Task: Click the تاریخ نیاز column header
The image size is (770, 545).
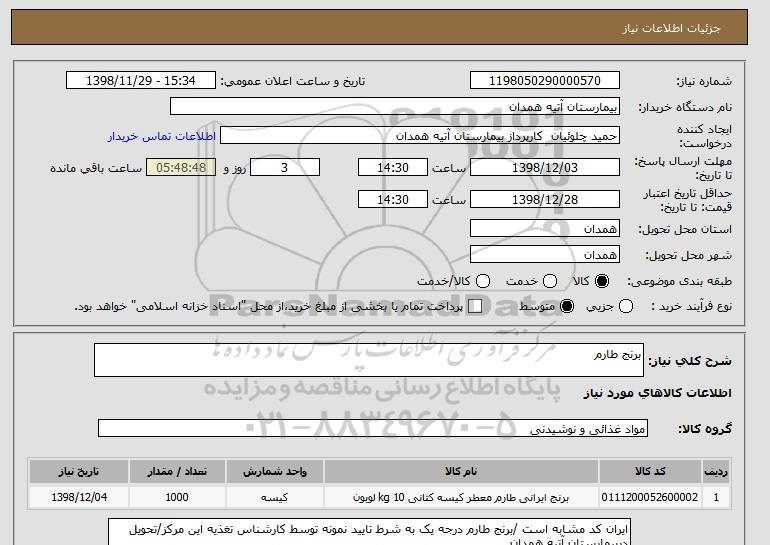Action: pos(79,471)
